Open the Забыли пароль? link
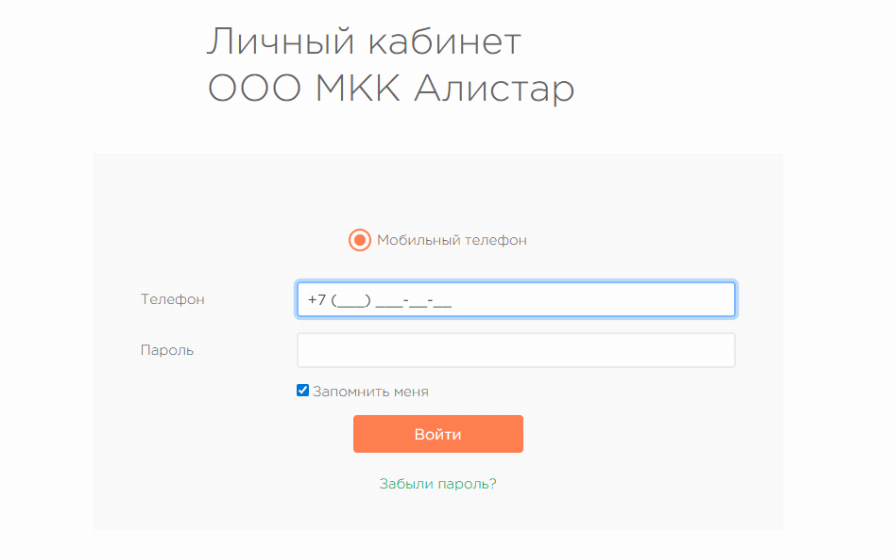Viewport: 896px width, 558px height. coord(438,484)
